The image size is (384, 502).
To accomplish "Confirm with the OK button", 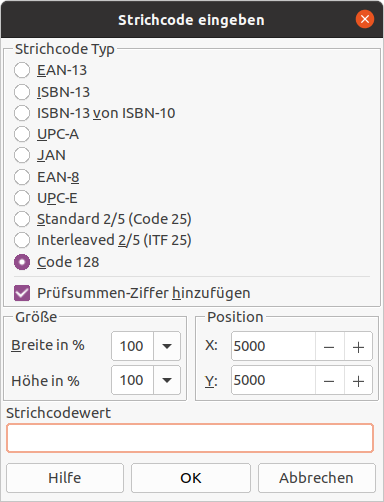I will pos(191,478).
